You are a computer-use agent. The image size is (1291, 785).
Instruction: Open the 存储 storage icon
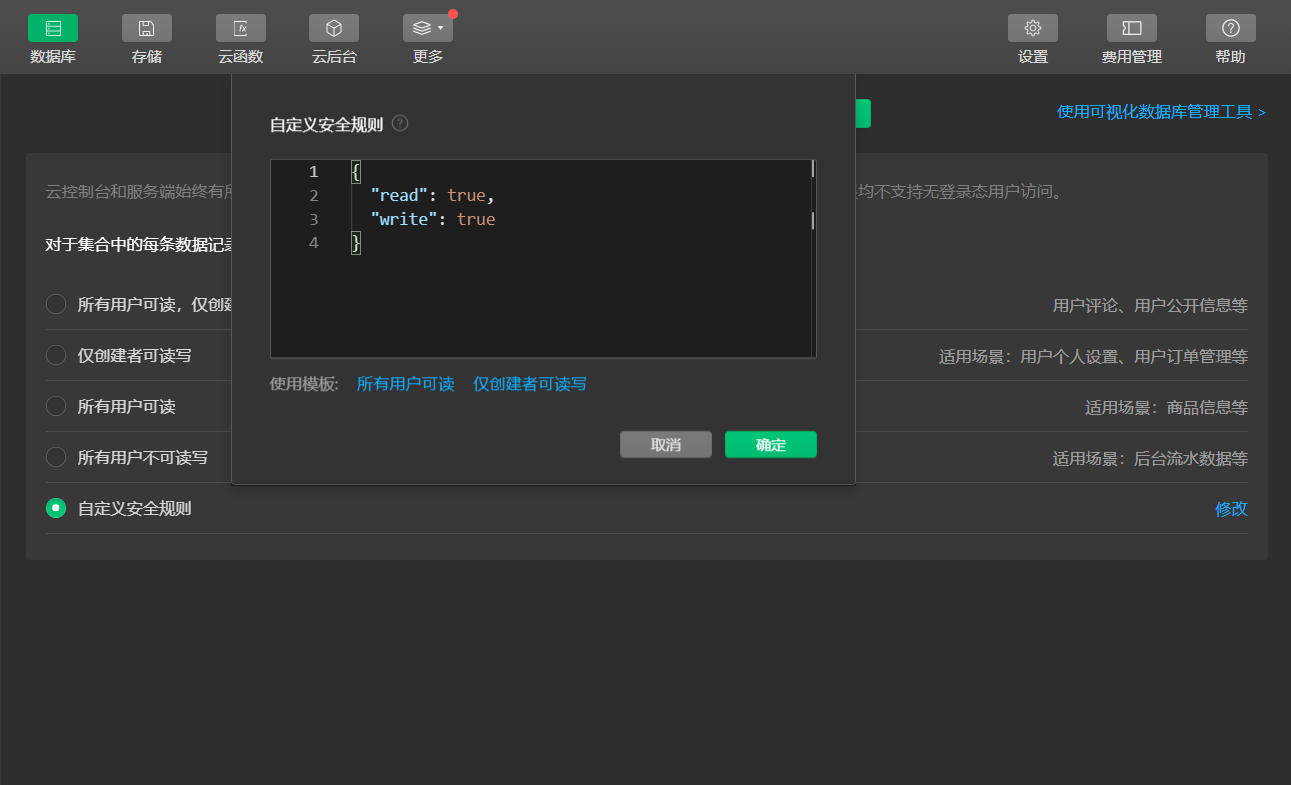[x=147, y=28]
